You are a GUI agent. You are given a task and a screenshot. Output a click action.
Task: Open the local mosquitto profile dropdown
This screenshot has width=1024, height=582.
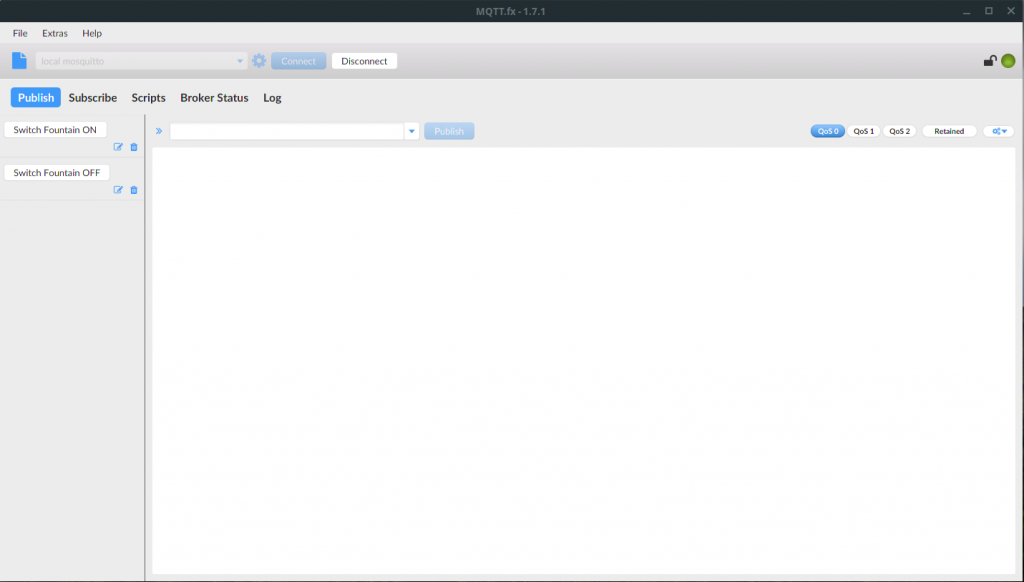(x=240, y=61)
